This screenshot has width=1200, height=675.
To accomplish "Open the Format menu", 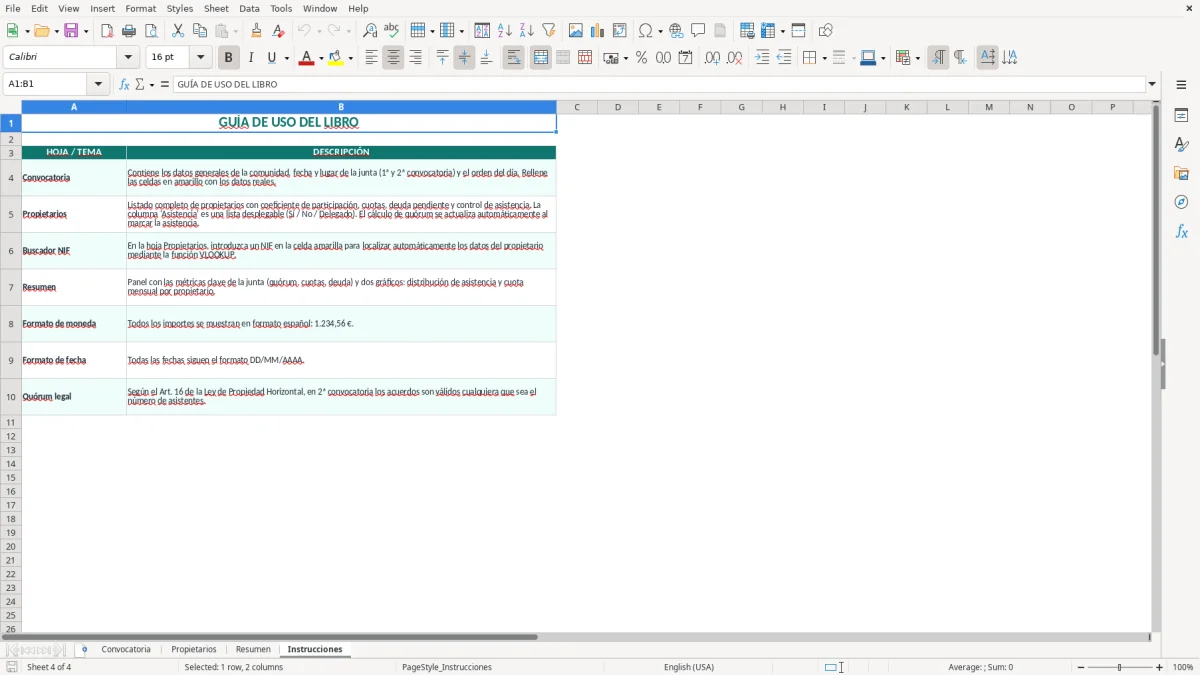I will [x=141, y=8].
